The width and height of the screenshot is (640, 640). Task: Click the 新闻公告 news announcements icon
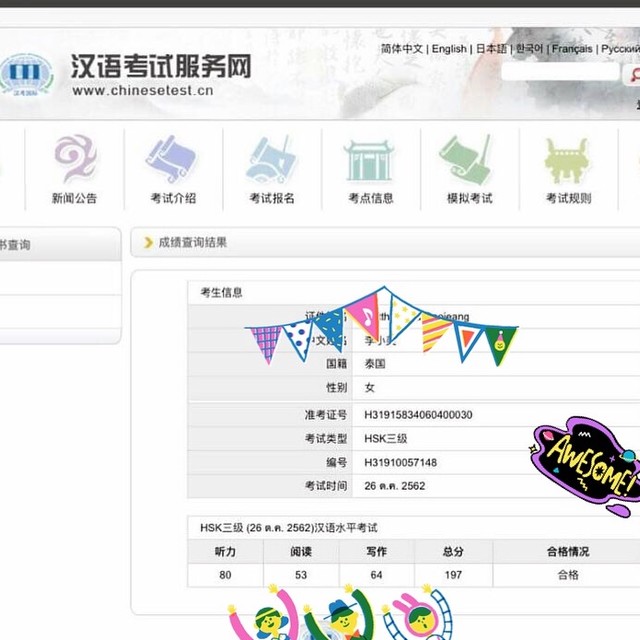click(74, 160)
